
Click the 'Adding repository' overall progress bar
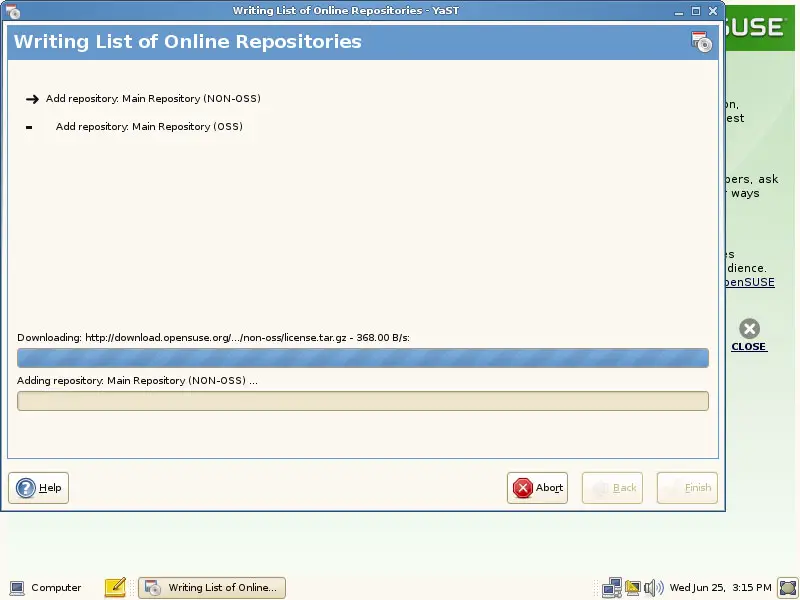[x=363, y=401]
